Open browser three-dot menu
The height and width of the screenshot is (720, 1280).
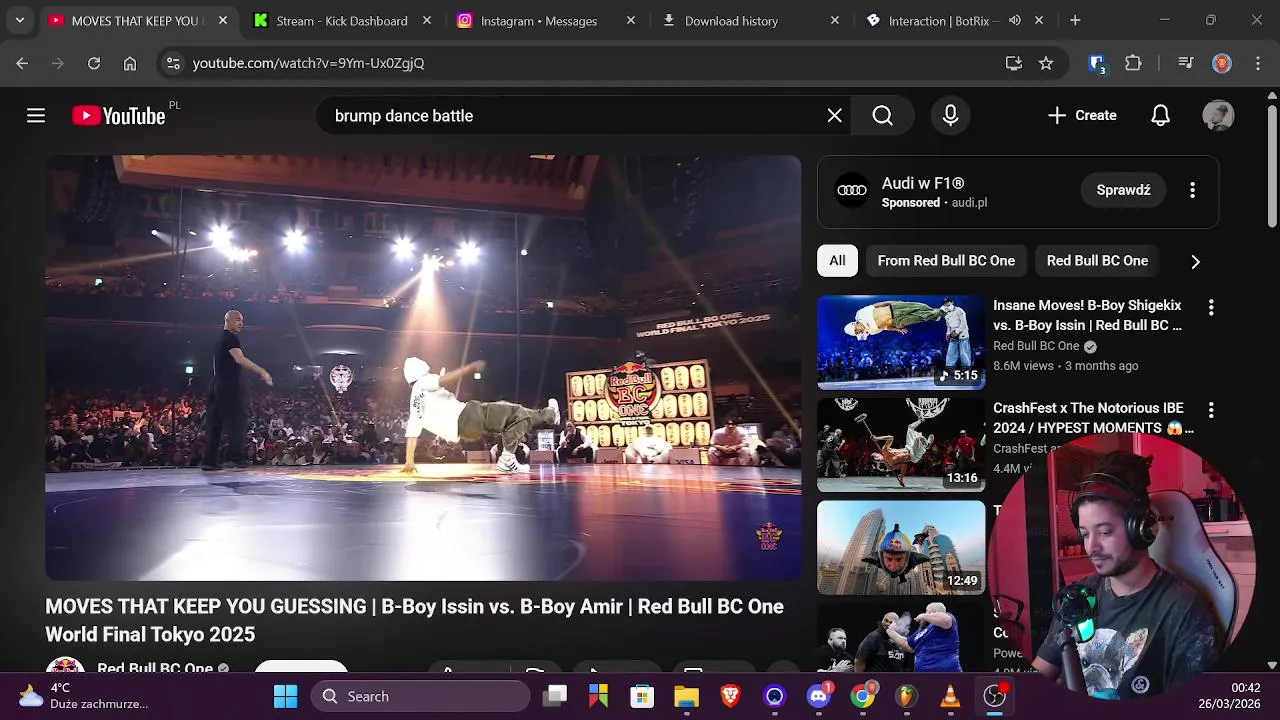tap(1256, 63)
